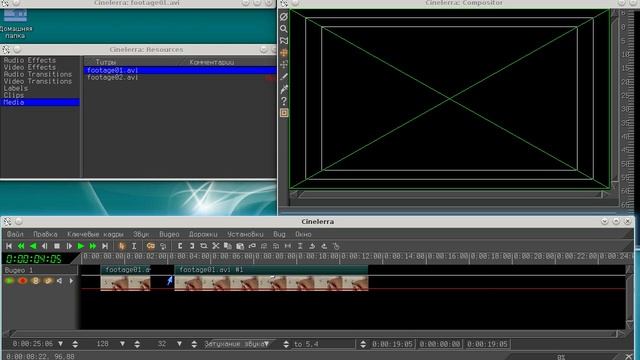This screenshot has width=640, height=360.
Task: Open the 32 track zoom dropdown
Action: point(179,344)
